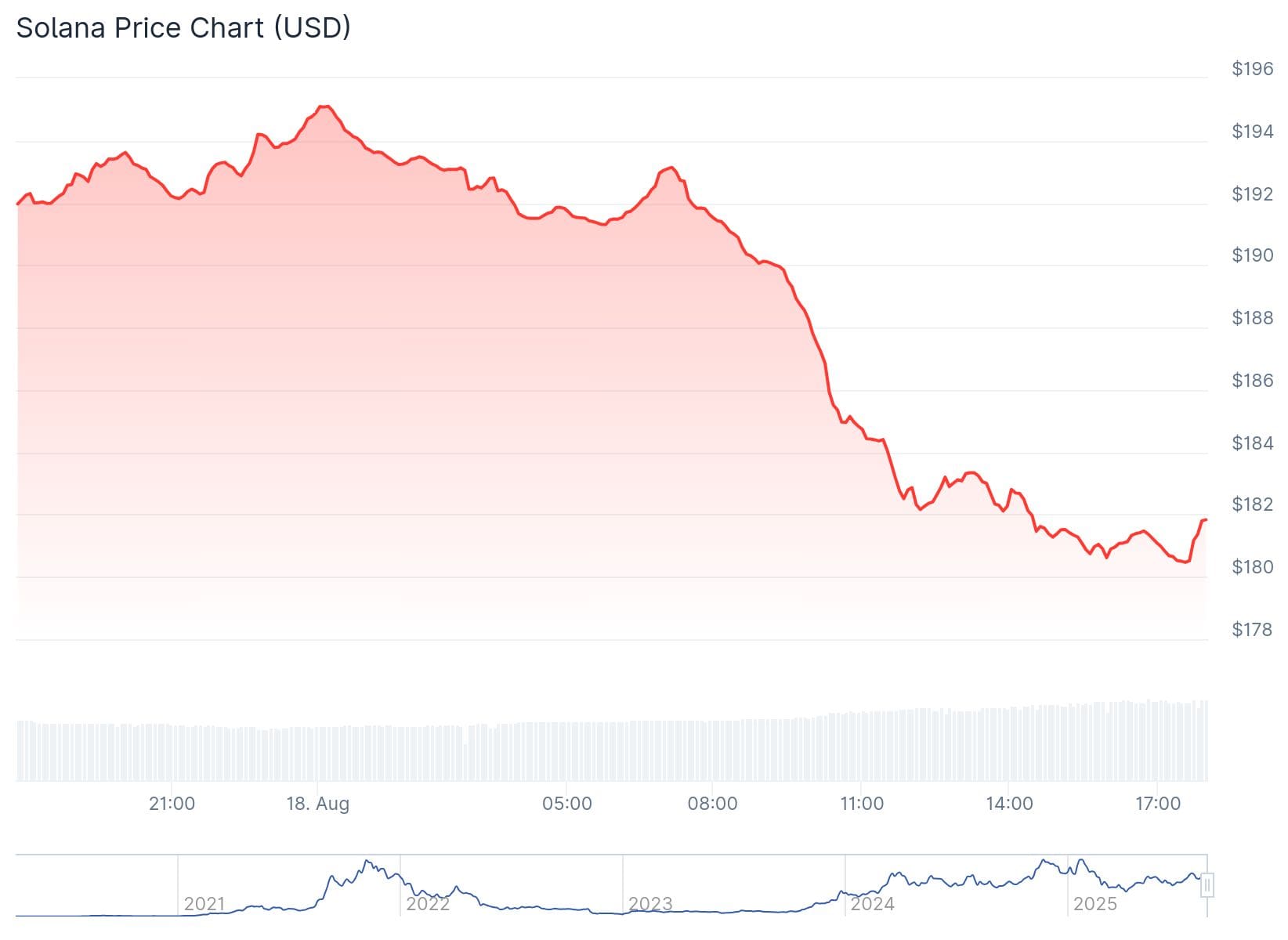1288x940 pixels.
Task: Click the 05:00 time axis label
Action: (x=567, y=804)
